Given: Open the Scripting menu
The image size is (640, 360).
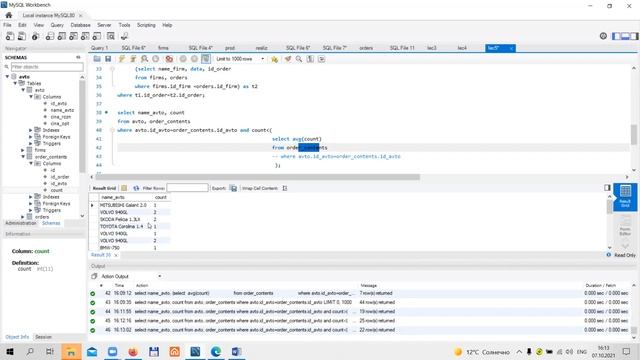Looking at the screenshot, I should (x=146, y=25).
